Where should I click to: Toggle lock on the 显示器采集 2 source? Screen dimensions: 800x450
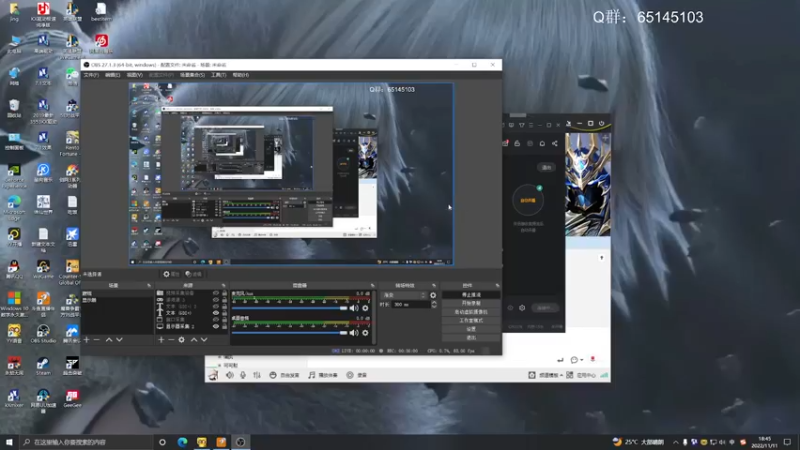[224, 326]
